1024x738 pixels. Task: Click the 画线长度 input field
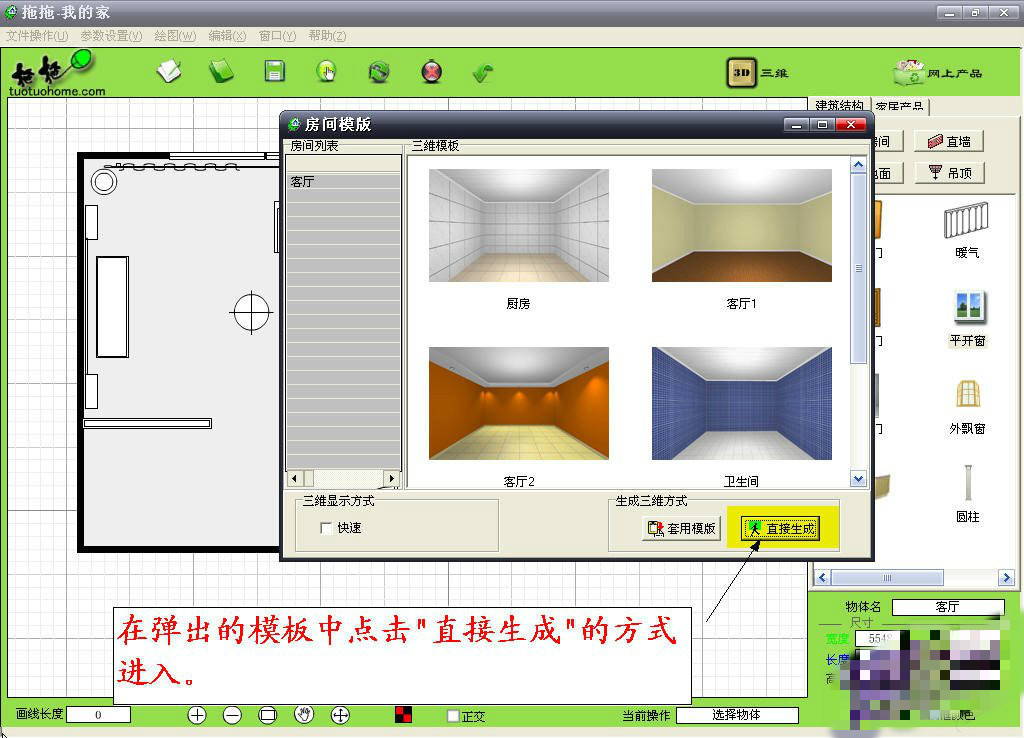coord(98,714)
